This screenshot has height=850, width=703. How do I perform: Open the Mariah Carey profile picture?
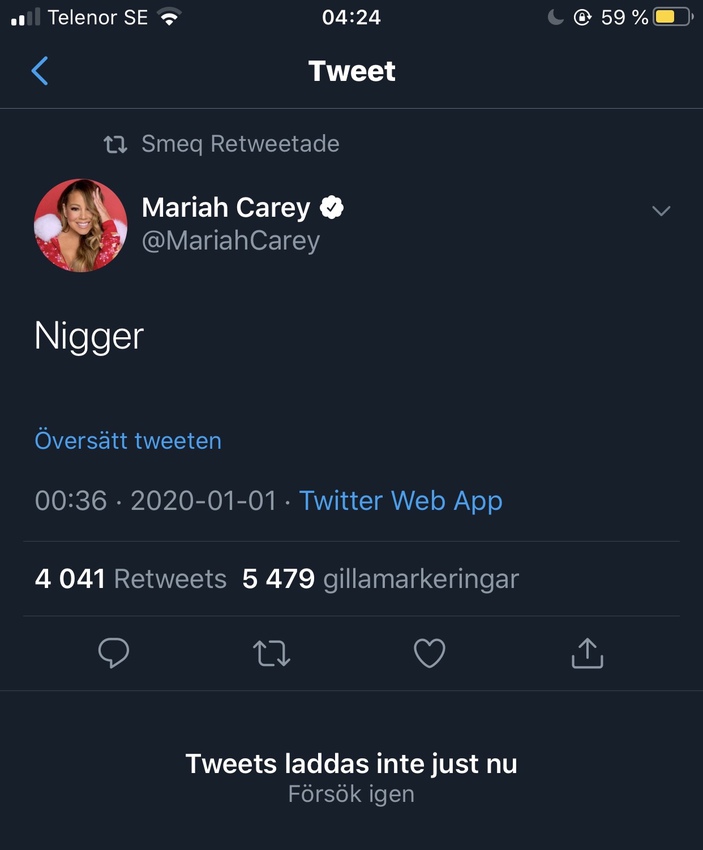[81, 225]
